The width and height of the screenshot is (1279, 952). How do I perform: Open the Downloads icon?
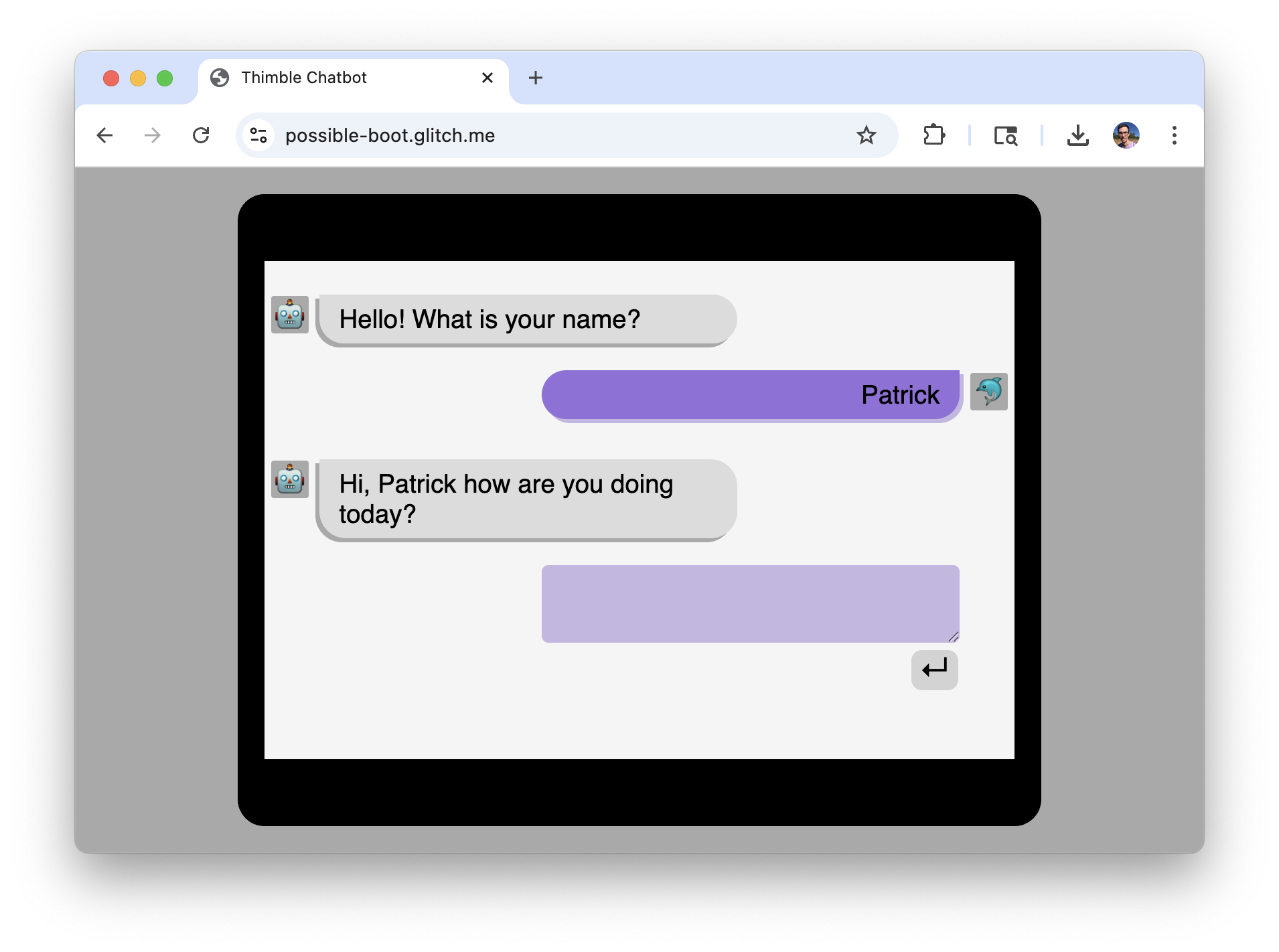[1077, 135]
